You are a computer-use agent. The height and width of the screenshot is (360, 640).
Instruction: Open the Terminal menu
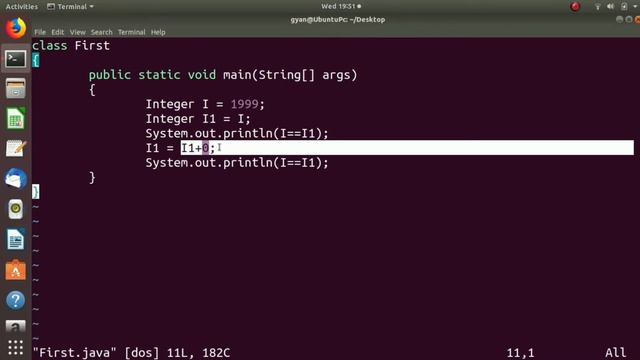coord(131,32)
